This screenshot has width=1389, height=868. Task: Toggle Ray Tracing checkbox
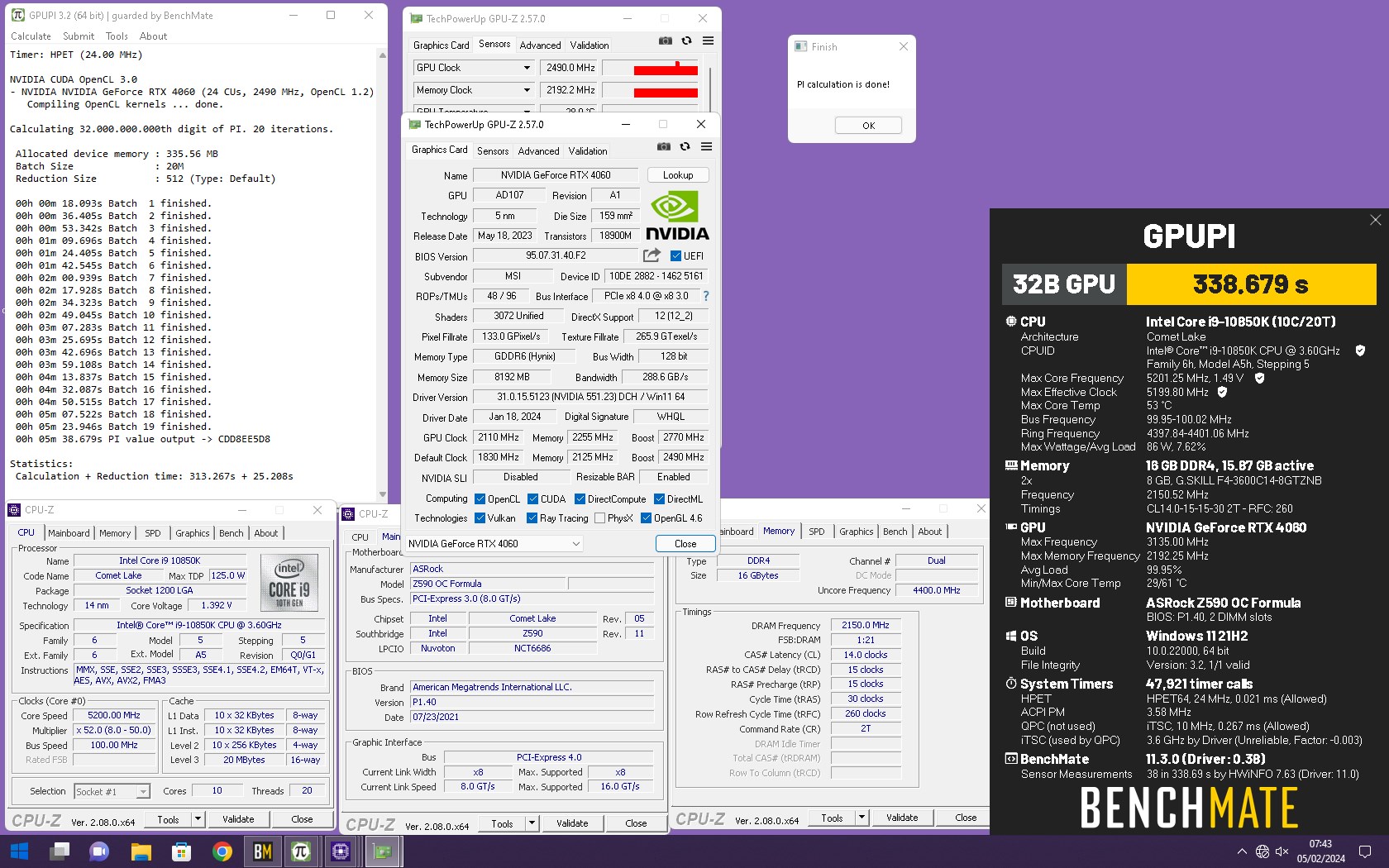coord(532,518)
